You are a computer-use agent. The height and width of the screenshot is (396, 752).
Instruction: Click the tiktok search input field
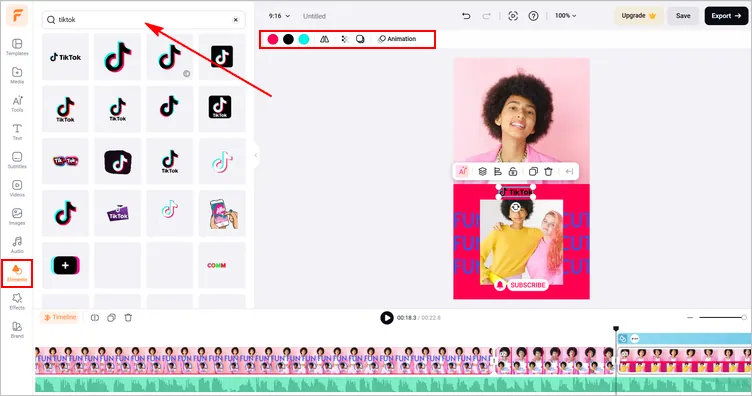144,20
